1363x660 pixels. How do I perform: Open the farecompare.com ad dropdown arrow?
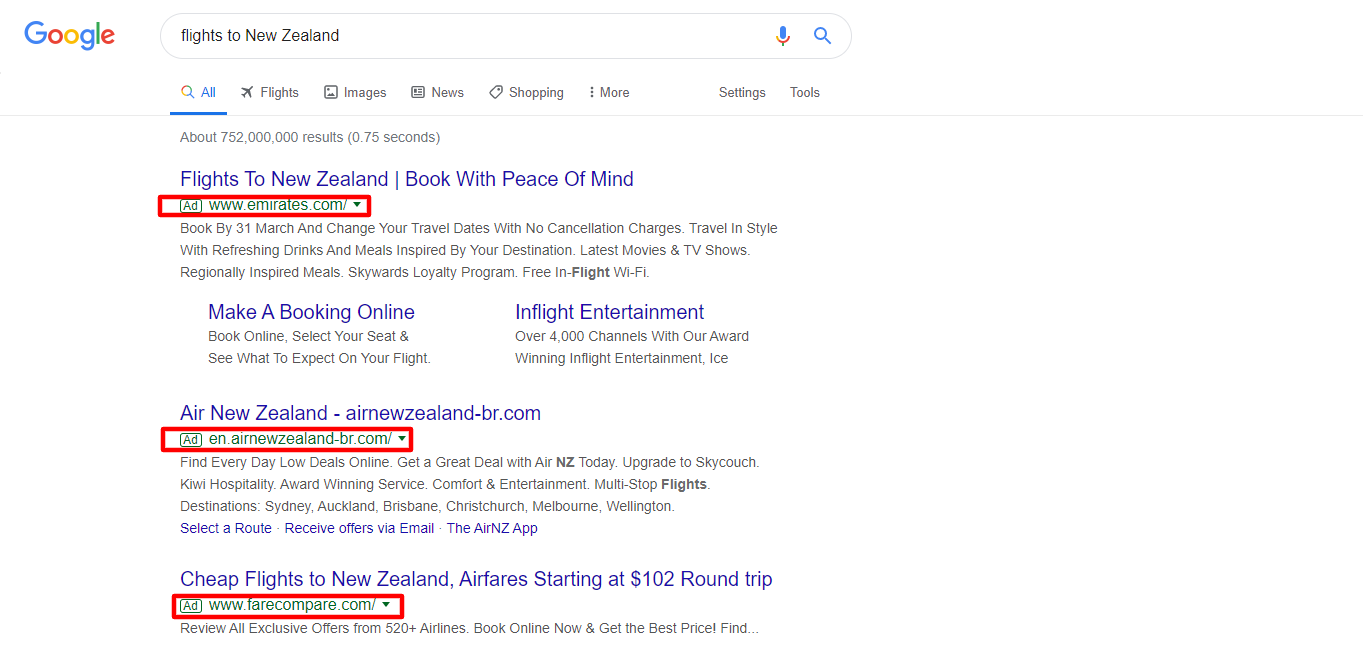click(386, 605)
